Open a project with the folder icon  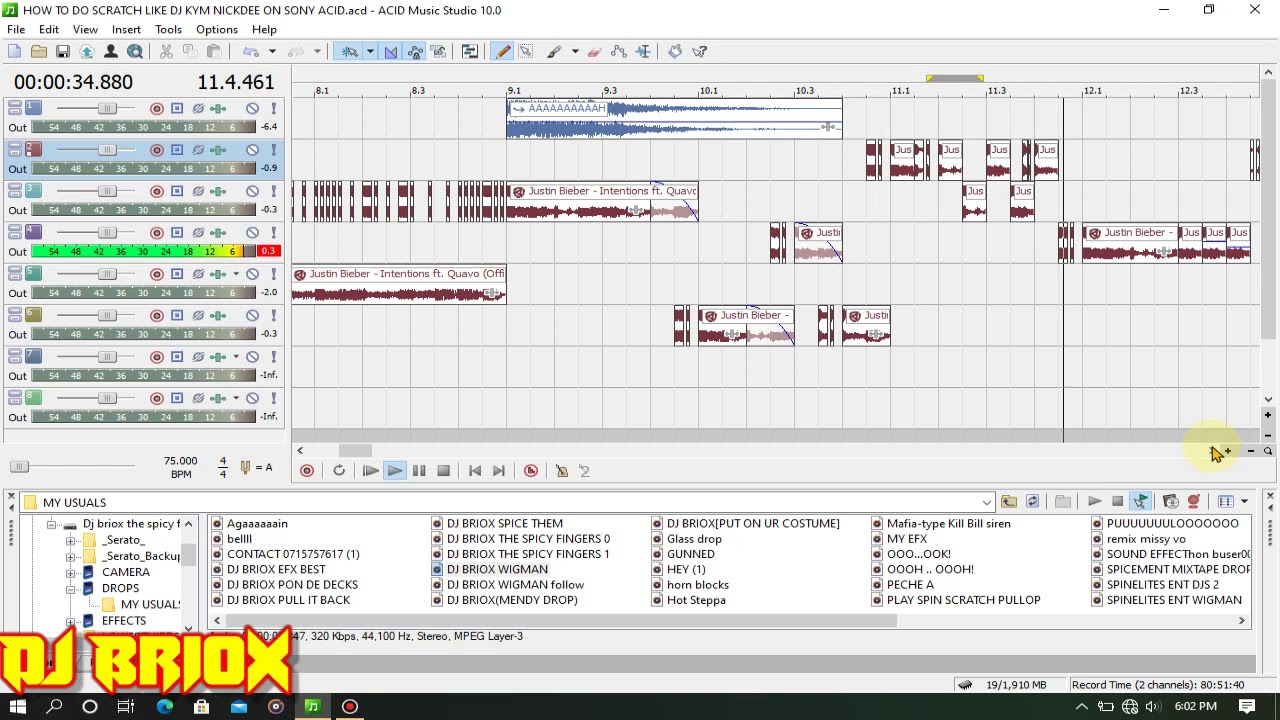tap(38, 51)
